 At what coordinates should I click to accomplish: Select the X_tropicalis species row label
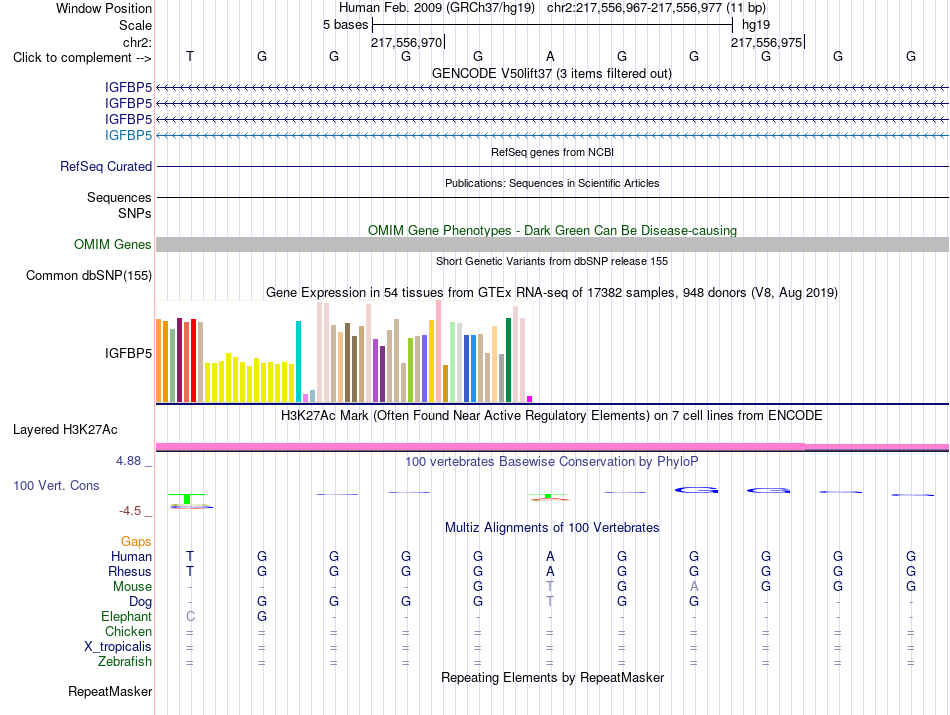tap(118, 647)
